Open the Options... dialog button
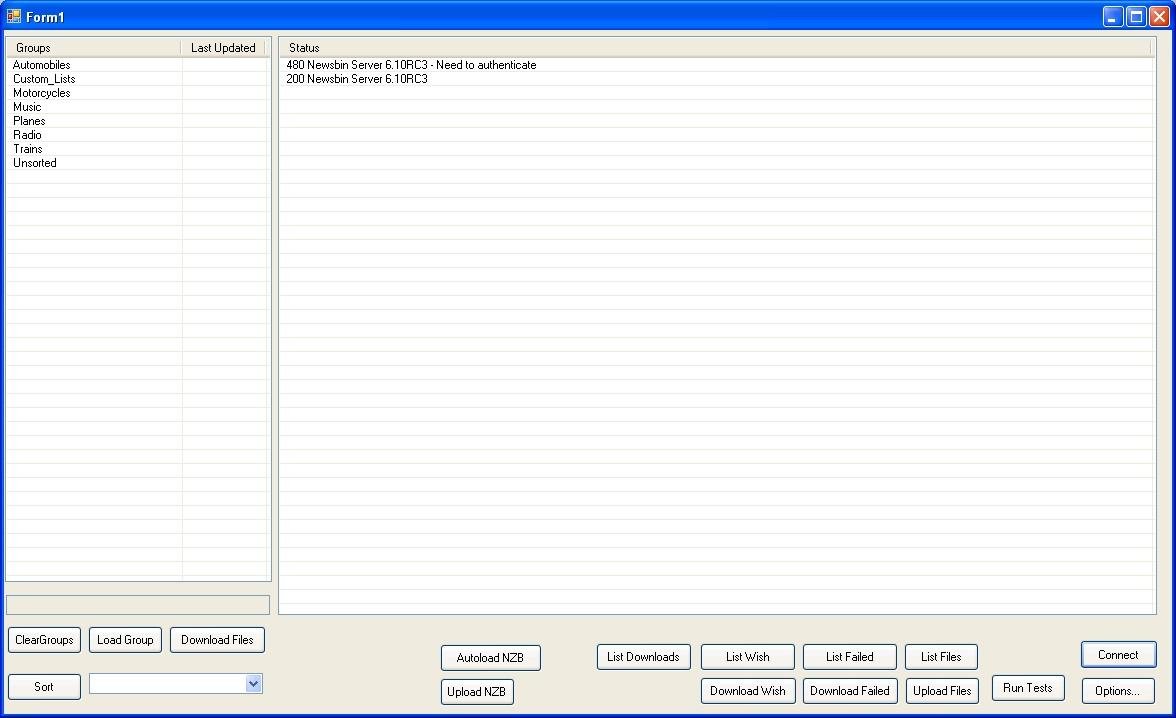The height and width of the screenshot is (718, 1176). pos(1118,691)
